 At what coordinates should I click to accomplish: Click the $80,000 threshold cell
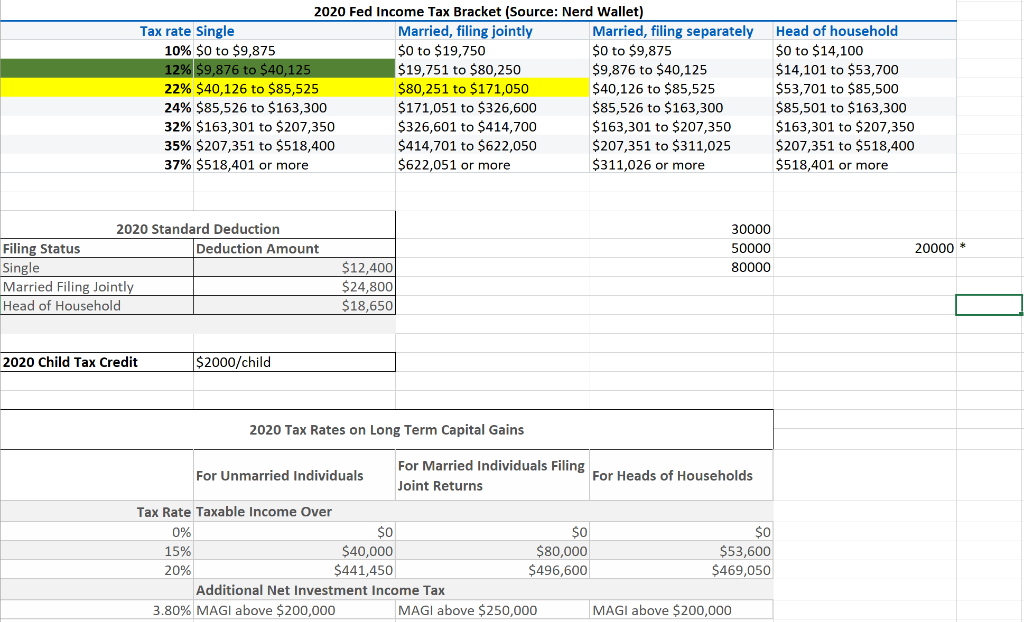[492, 551]
